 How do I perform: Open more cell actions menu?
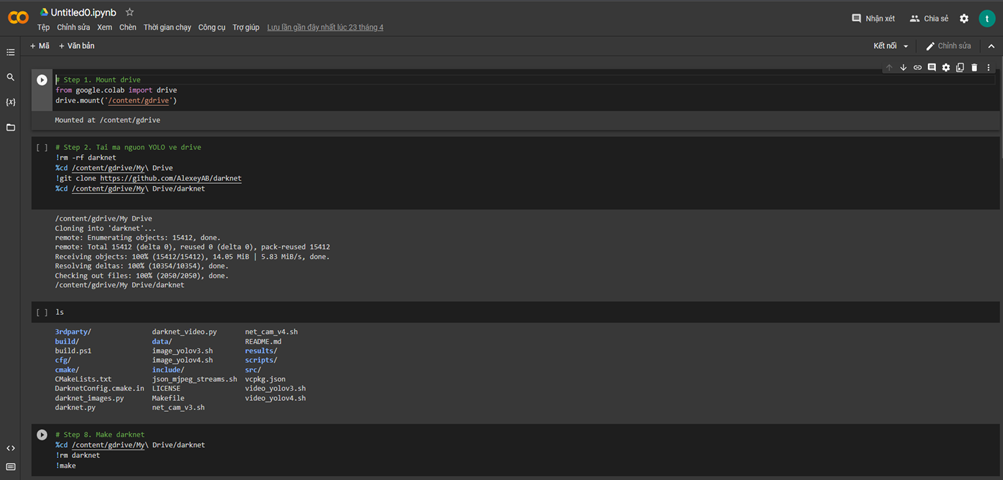(988, 67)
